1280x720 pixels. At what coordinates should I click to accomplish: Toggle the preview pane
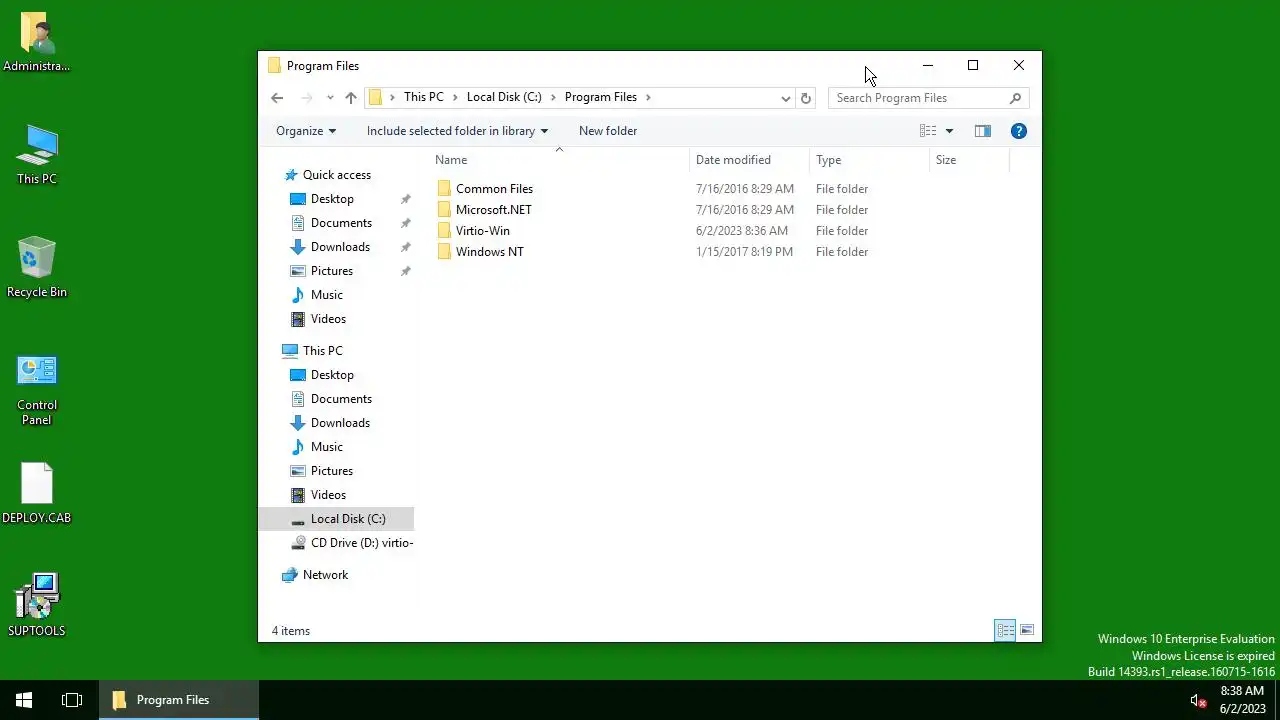click(x=983, y=131)
